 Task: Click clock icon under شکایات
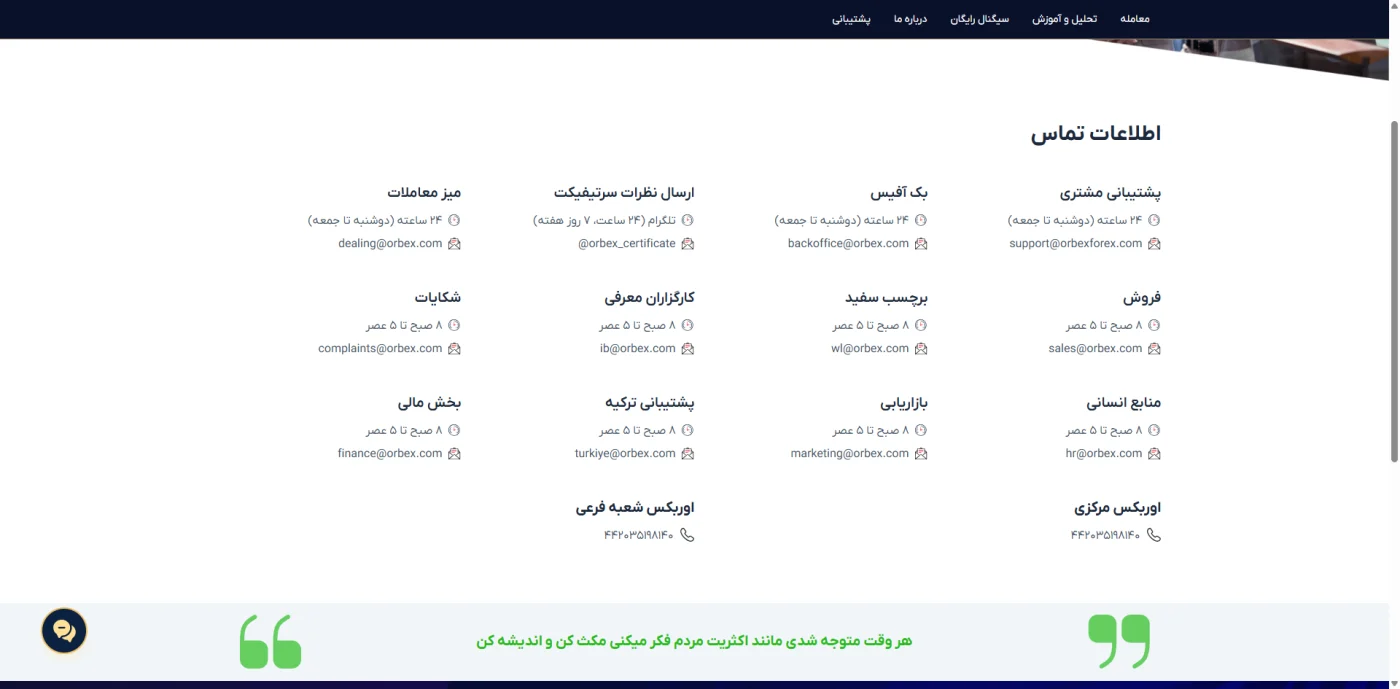coord(454,325)
